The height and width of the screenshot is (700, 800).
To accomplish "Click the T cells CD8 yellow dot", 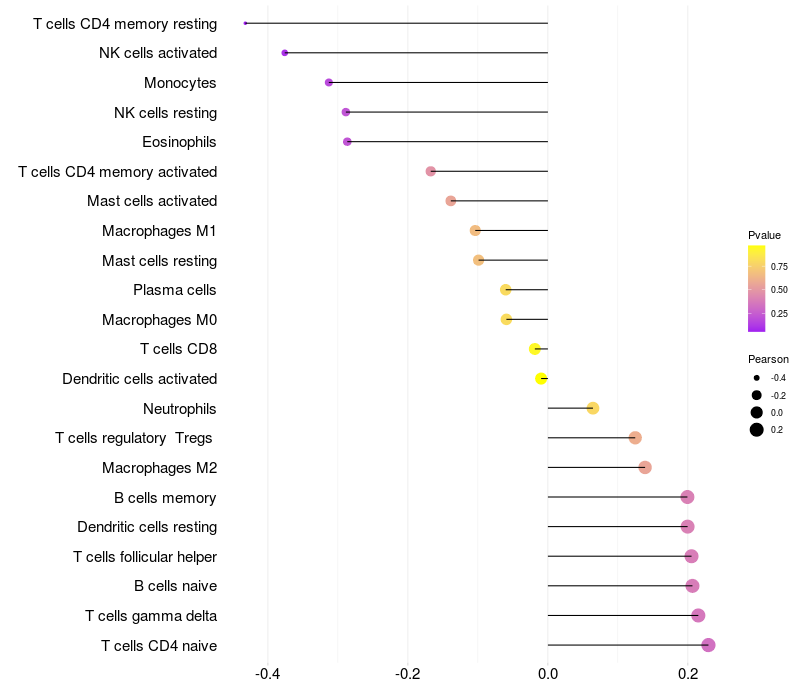I will click(x=535, y=349).
